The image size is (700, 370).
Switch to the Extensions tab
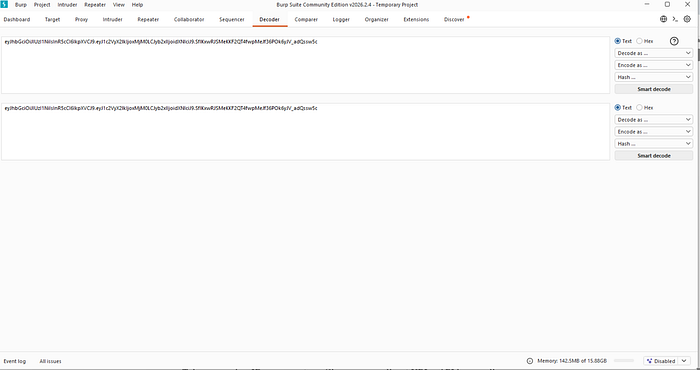click(416, 20)
